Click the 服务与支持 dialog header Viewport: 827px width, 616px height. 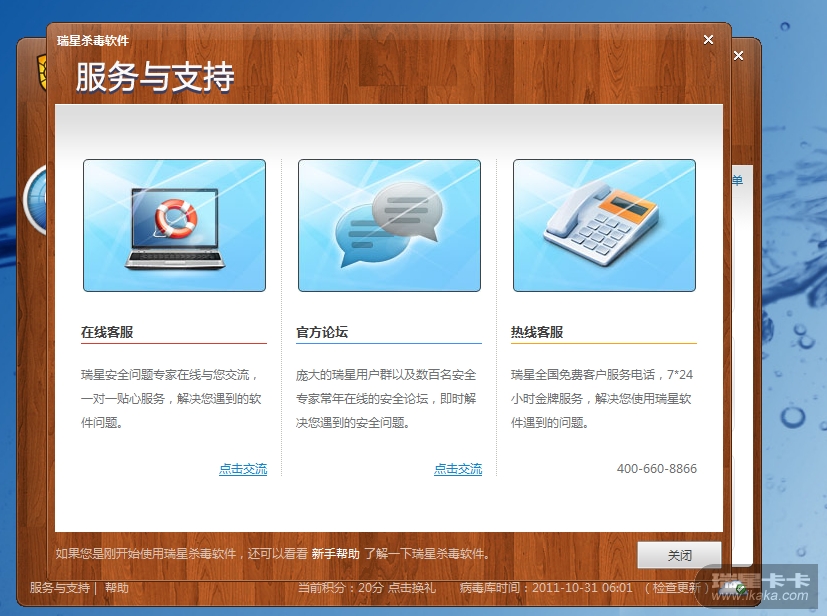[155, 77]
